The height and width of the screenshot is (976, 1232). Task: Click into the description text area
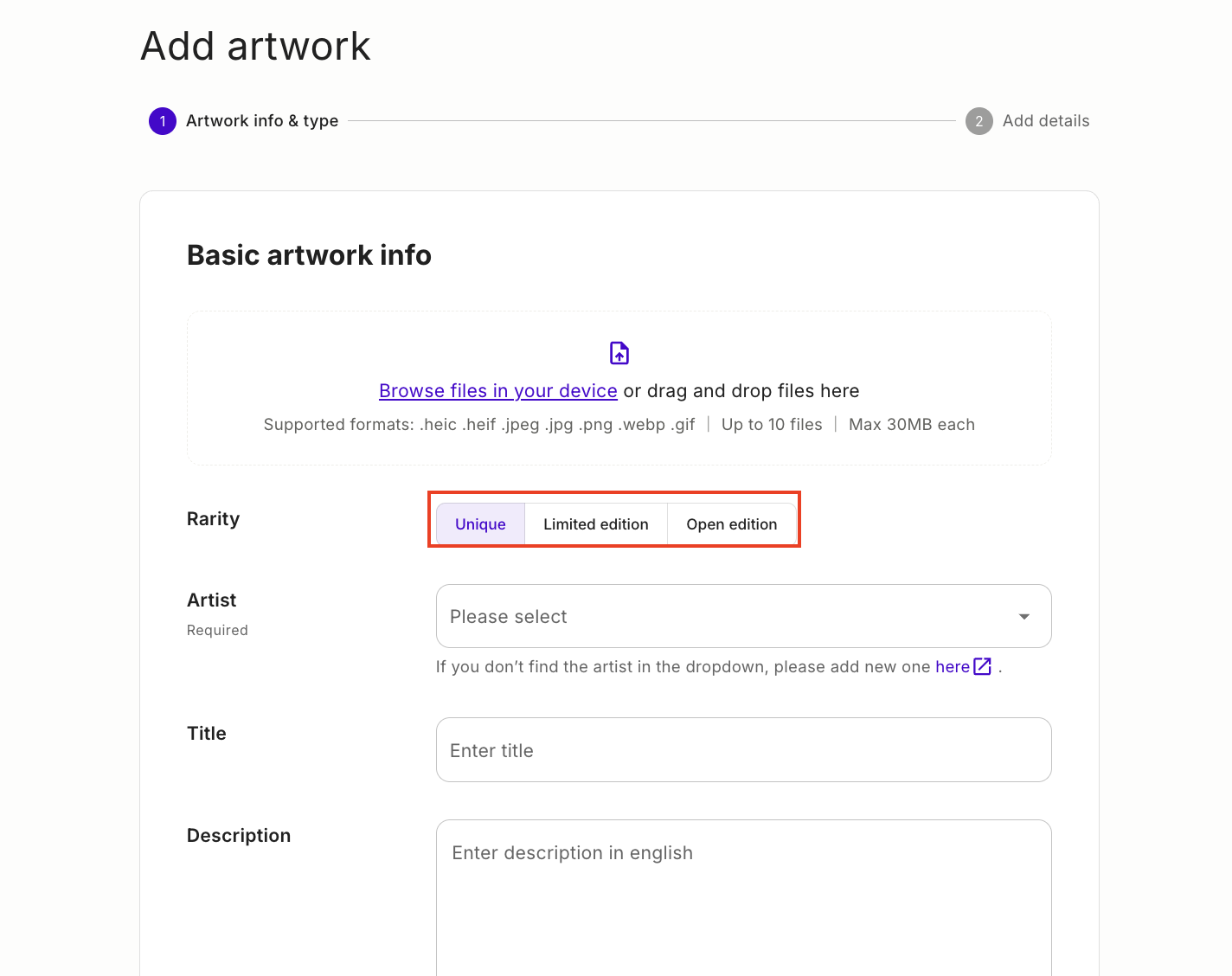[x=744, y=898]
